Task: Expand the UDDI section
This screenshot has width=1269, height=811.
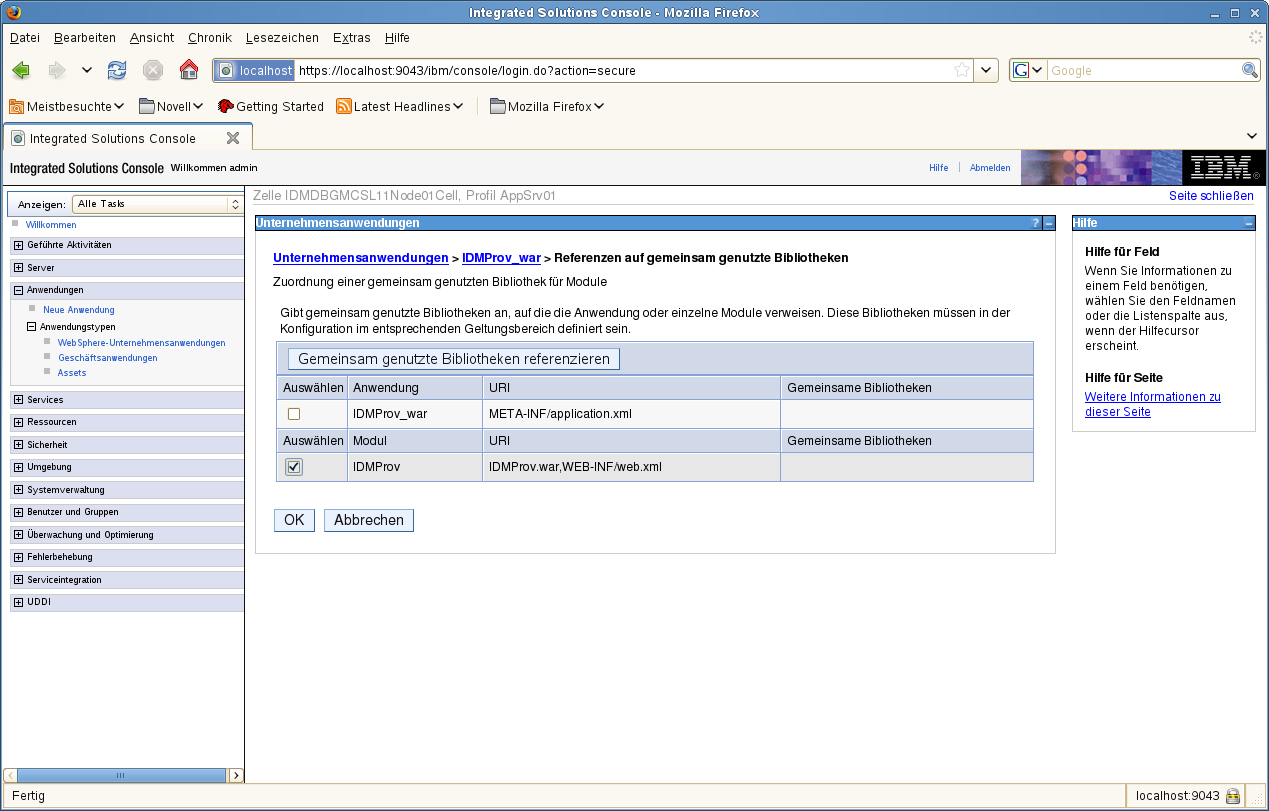Action: [x=18, y=602]
